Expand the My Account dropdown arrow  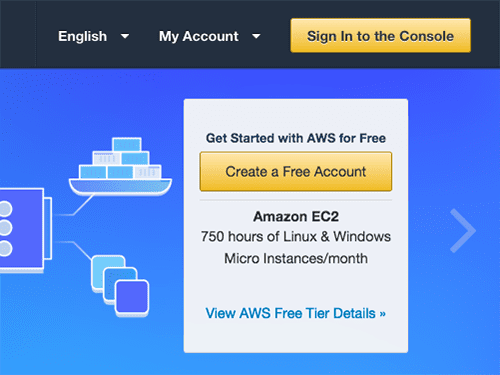click(256, 36)
